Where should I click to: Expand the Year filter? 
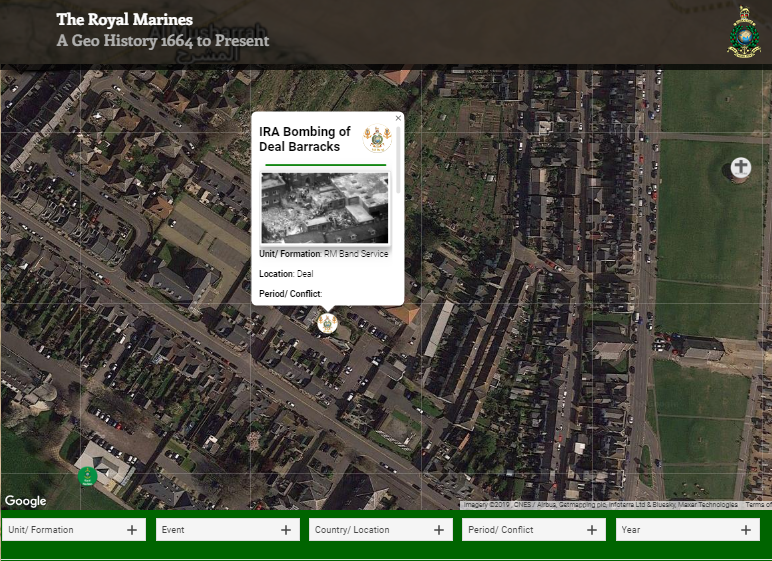tap(687, 530)
